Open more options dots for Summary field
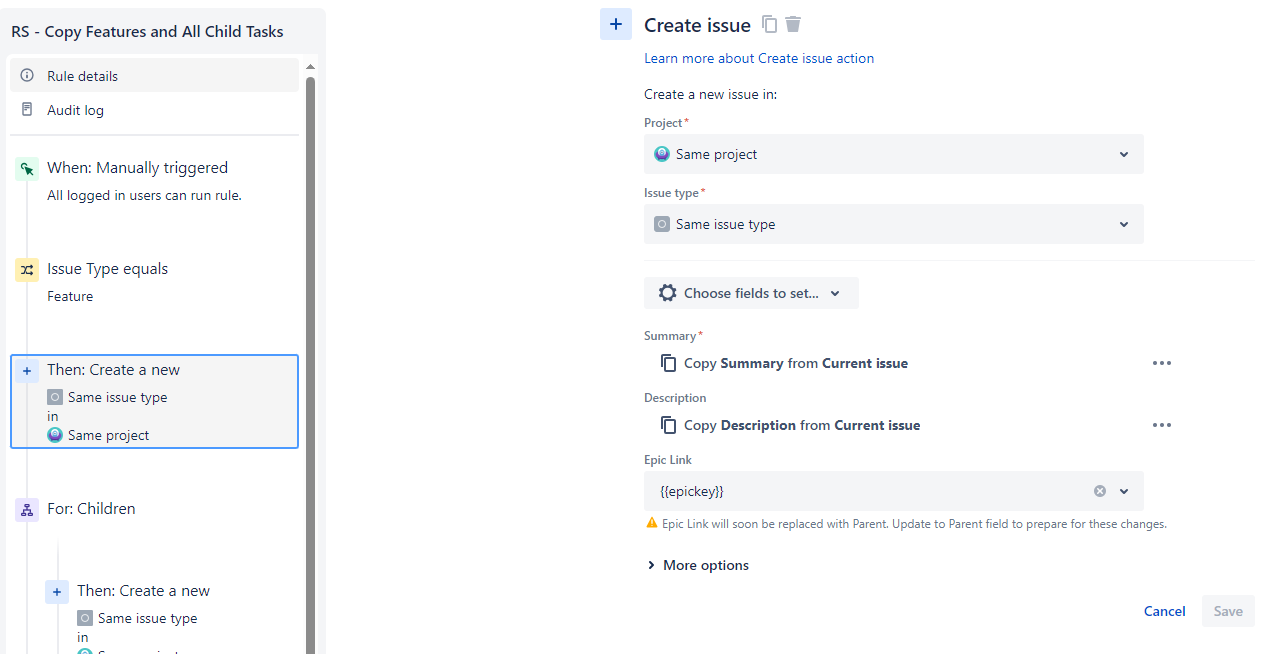This screenshot has width=1277, height=654. pyautogui.click(x=1161, y=363)
